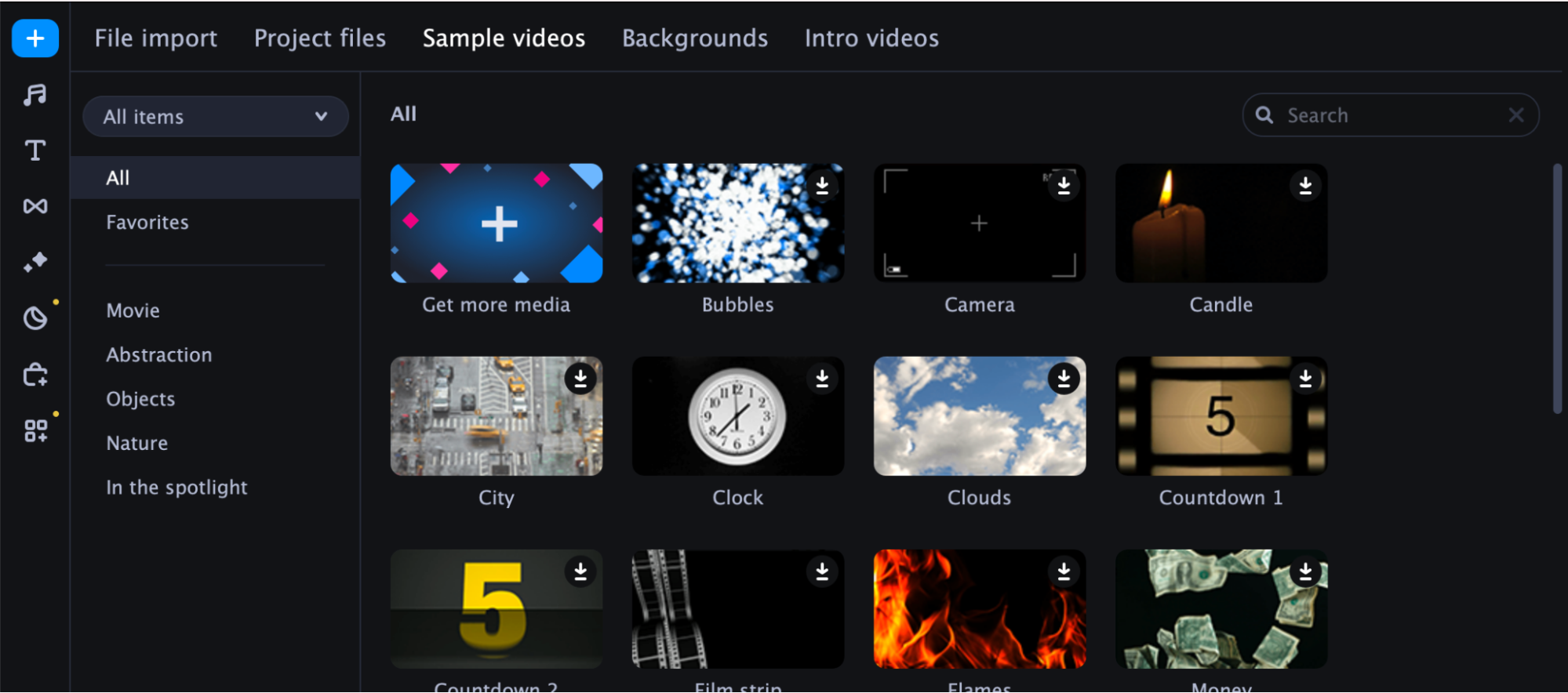Download the Bubbles sample video

pos(822,186)
